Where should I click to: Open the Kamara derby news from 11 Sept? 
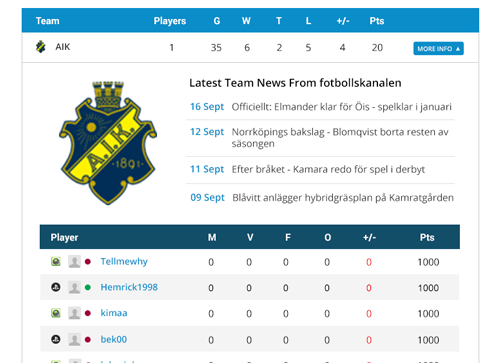pyautogui.click(x=328, y=169)
